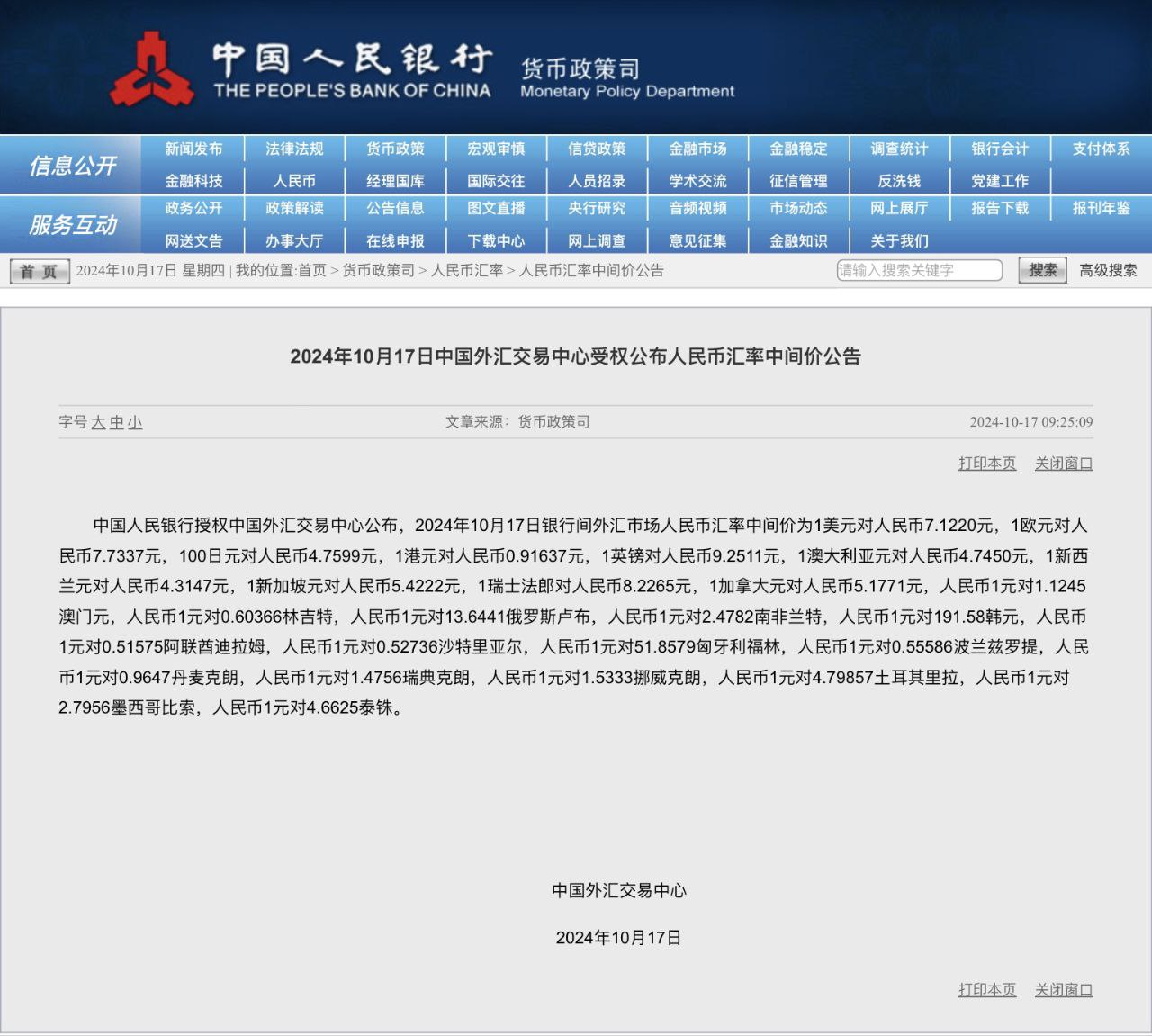Open 市场动态 navigation item
Image resolution: width=1152 pixels, height=1036 pixels.
coord(798,208)
